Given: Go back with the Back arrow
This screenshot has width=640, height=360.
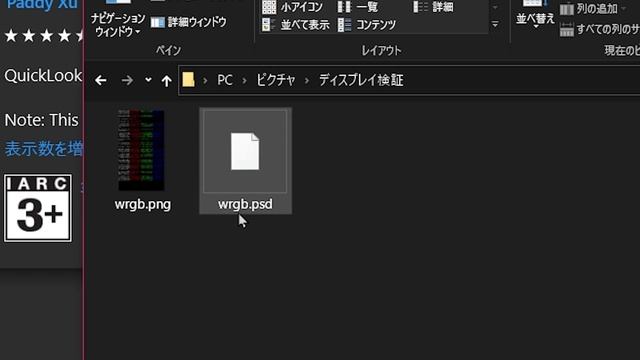Looking at the screenshot, I should (101, 80).
